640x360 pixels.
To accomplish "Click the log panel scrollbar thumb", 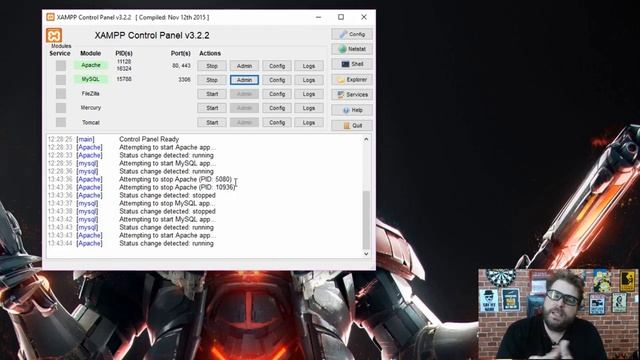I will click(x=366, y=220).
